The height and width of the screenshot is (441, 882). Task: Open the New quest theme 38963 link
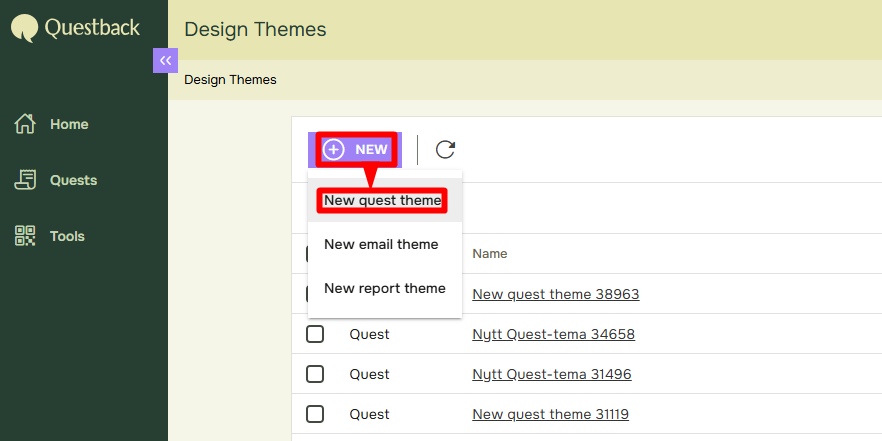(555, 294)
